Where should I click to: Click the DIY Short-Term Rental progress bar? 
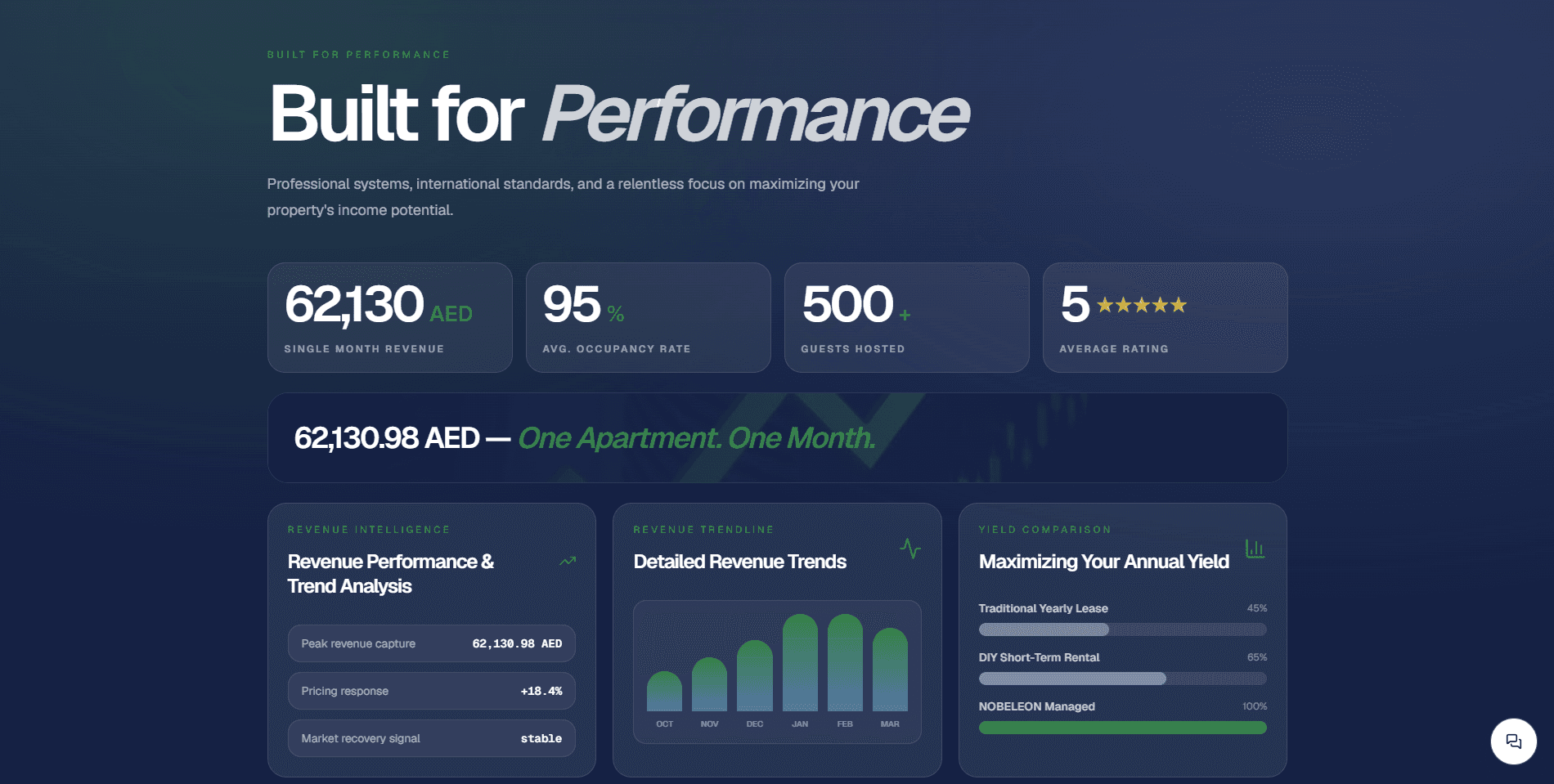coord(1123,679)
